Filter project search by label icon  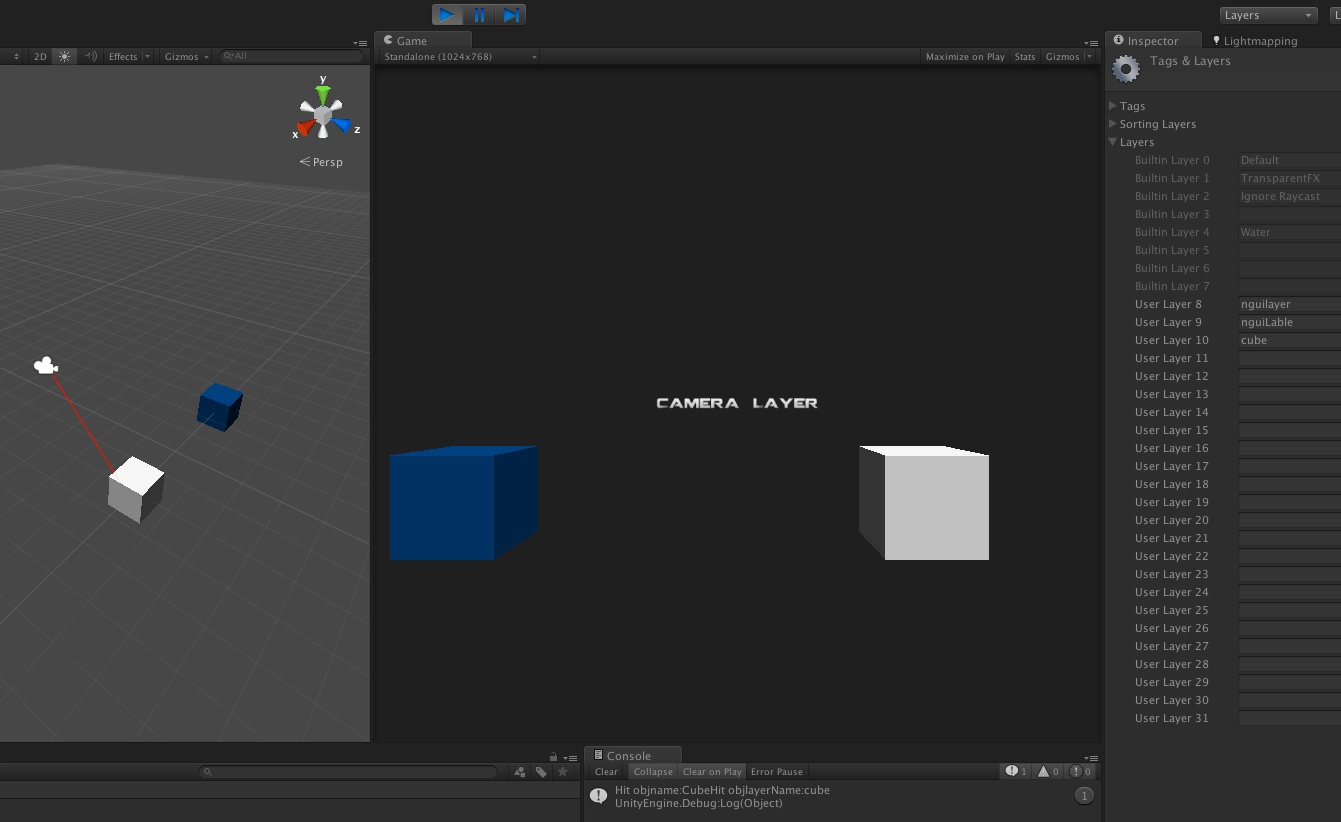(541, 772)
